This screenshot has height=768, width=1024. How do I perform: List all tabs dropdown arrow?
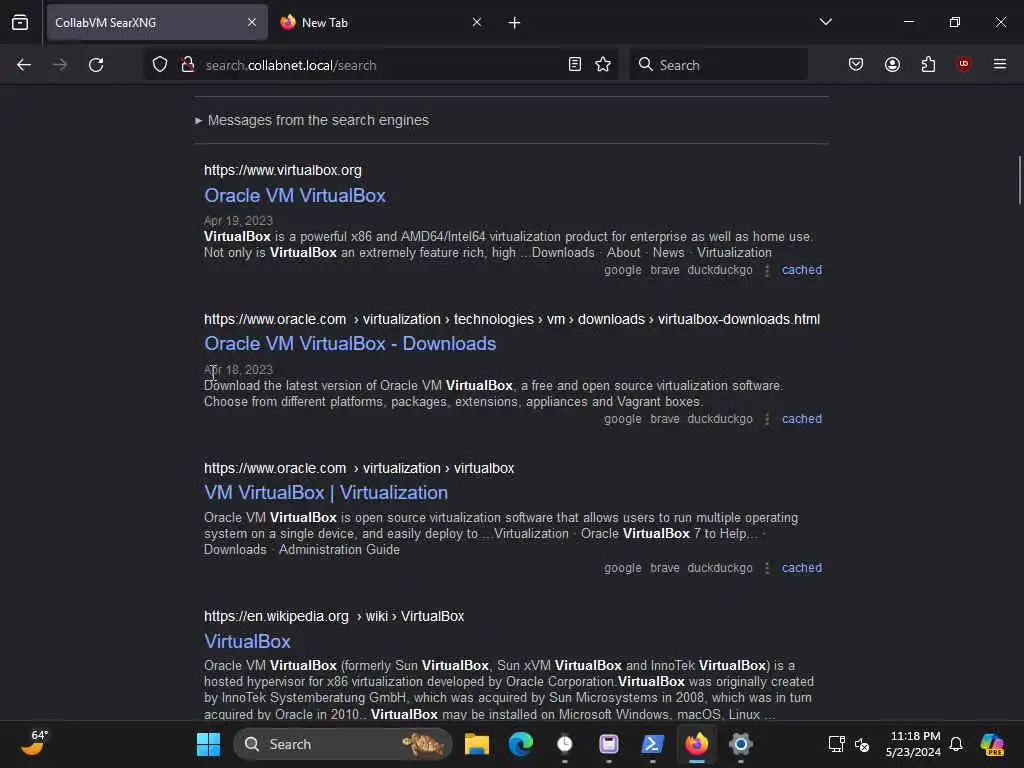tap(825, 22)
